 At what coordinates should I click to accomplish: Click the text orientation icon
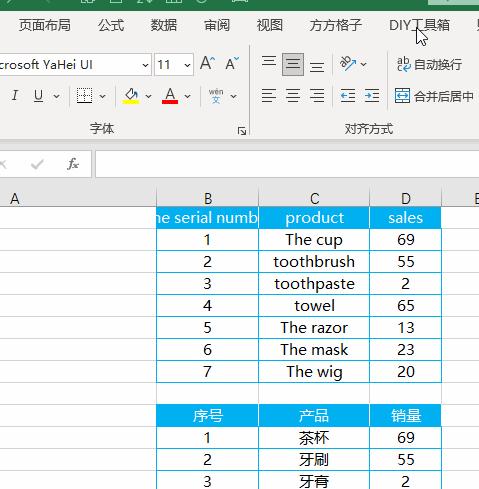348,63
